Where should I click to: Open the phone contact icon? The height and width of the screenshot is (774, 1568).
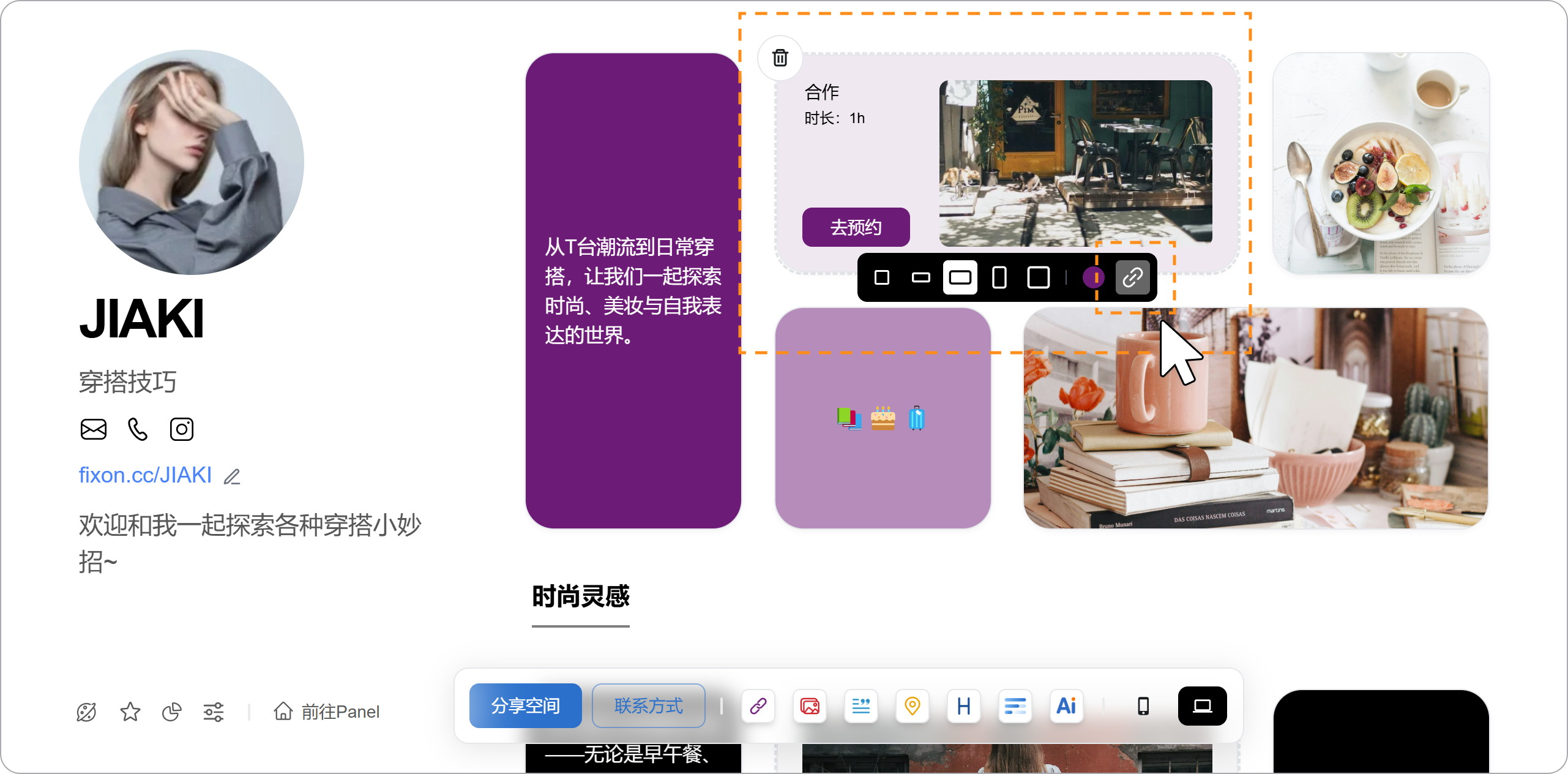(138, 429)
